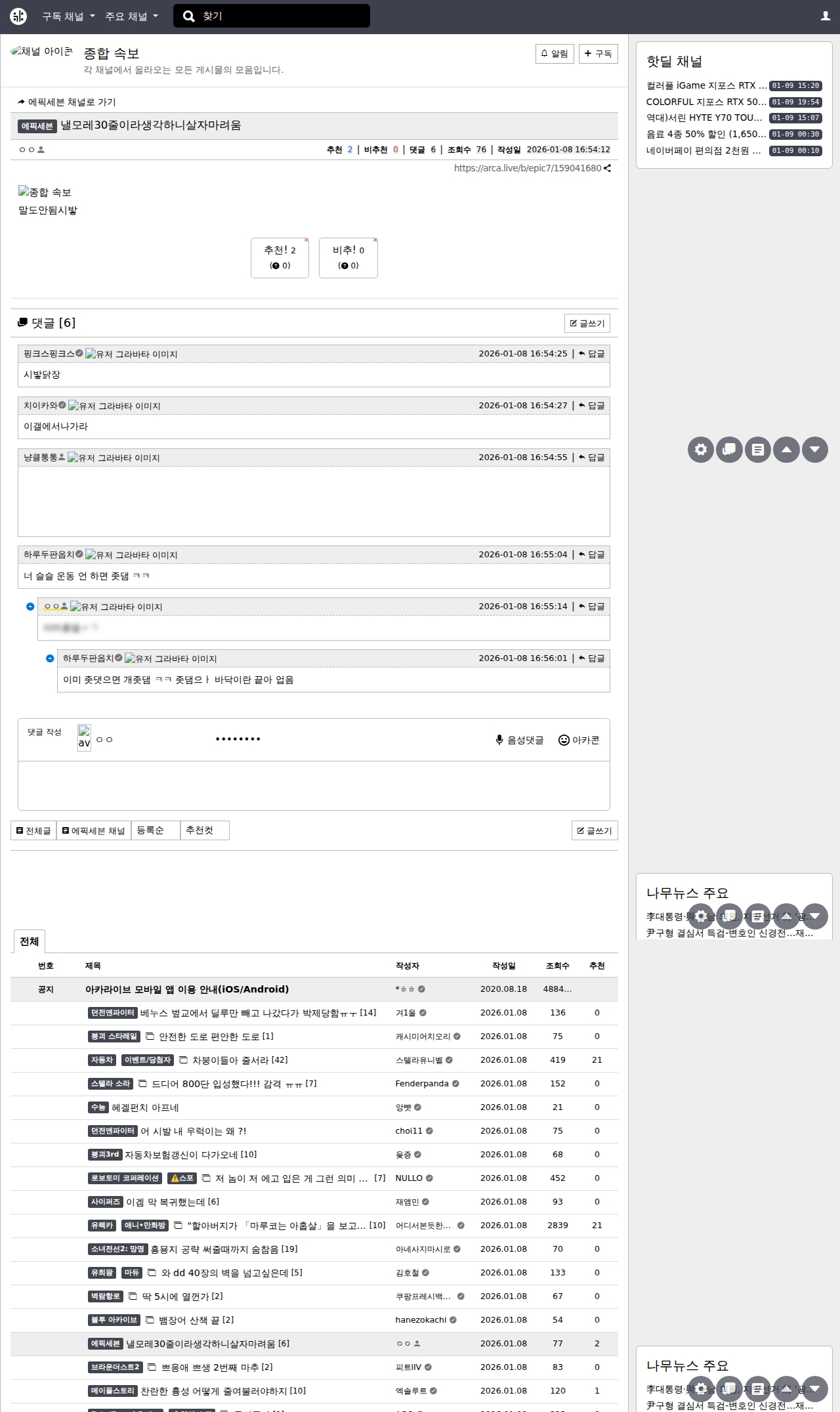840x1412 pixels.
Task: Open the 아카라이브 모바일 앱 이용 안내 notice
Action: click(x=187, y=990)
